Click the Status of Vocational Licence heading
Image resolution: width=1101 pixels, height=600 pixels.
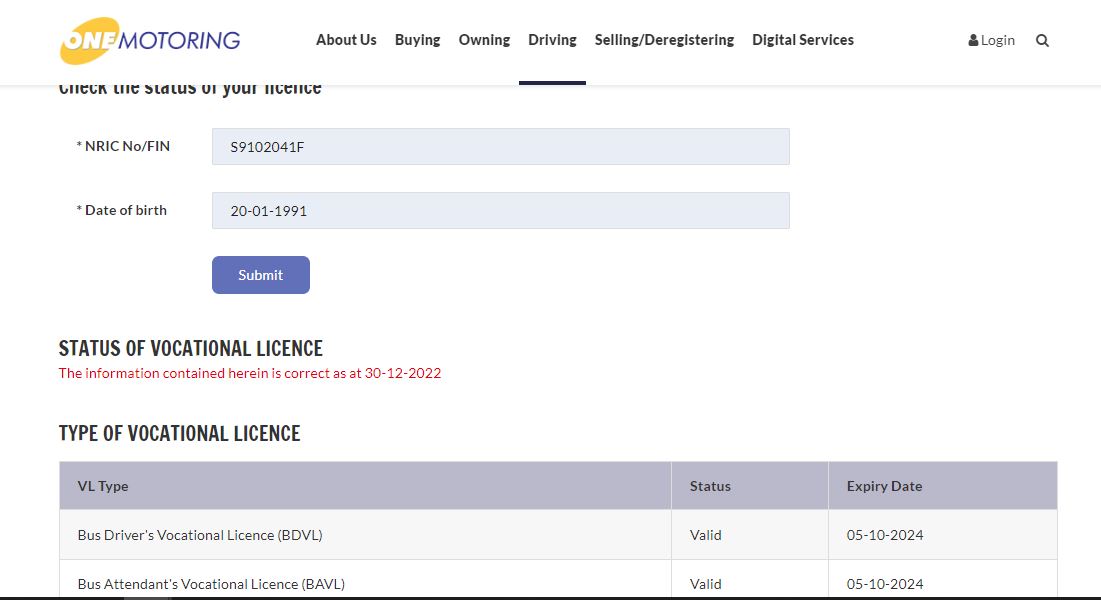pos(191,349)
